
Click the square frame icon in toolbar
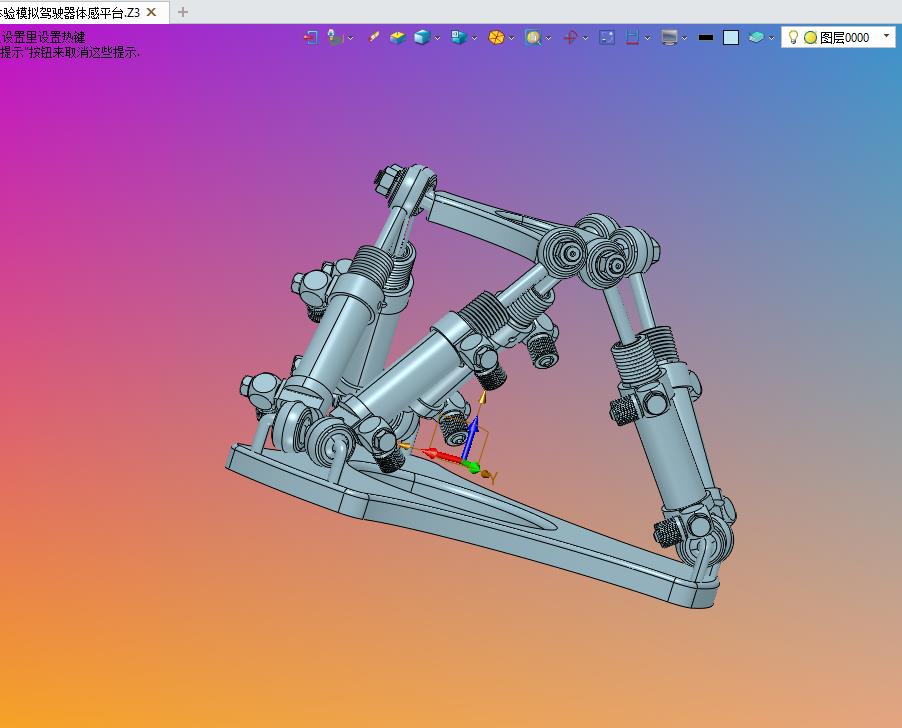point(607,37)
